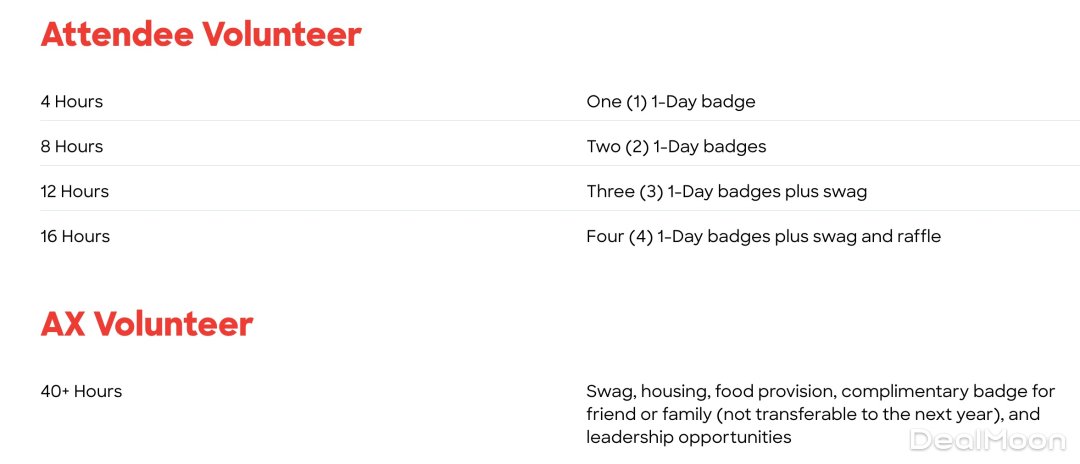
Task: Click the AX Volunteer heading
Action: coord(147,324)
